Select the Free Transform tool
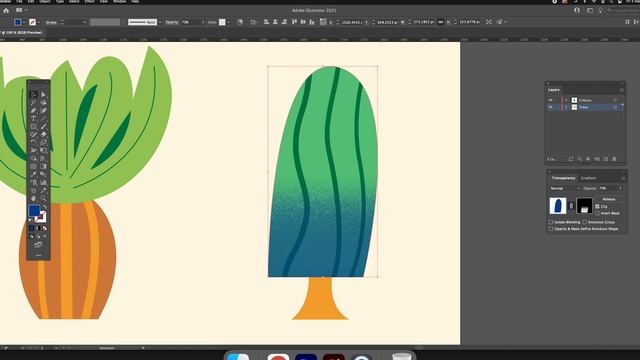This screenshot has height=360, width=640. tap(43, 150)
